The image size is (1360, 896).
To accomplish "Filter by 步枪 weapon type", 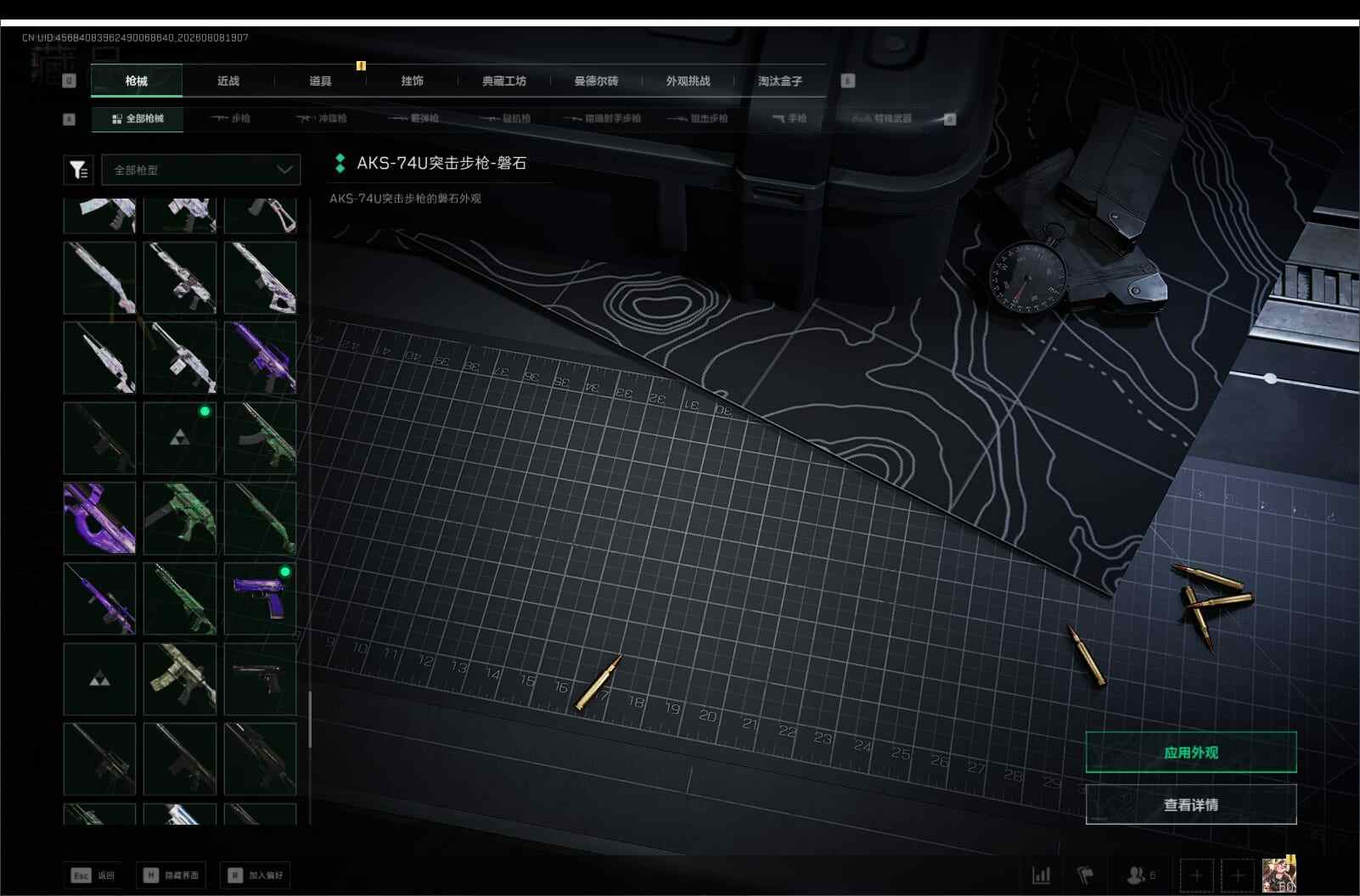I will 230,119.
